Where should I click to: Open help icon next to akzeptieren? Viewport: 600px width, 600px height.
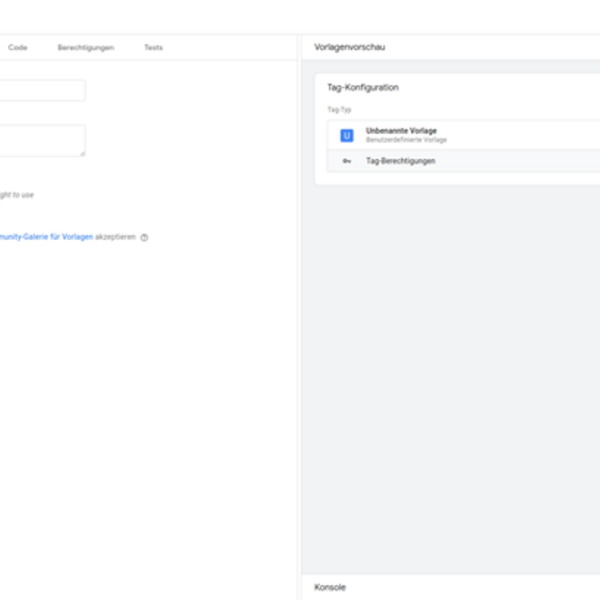click(x=145, y=238)
